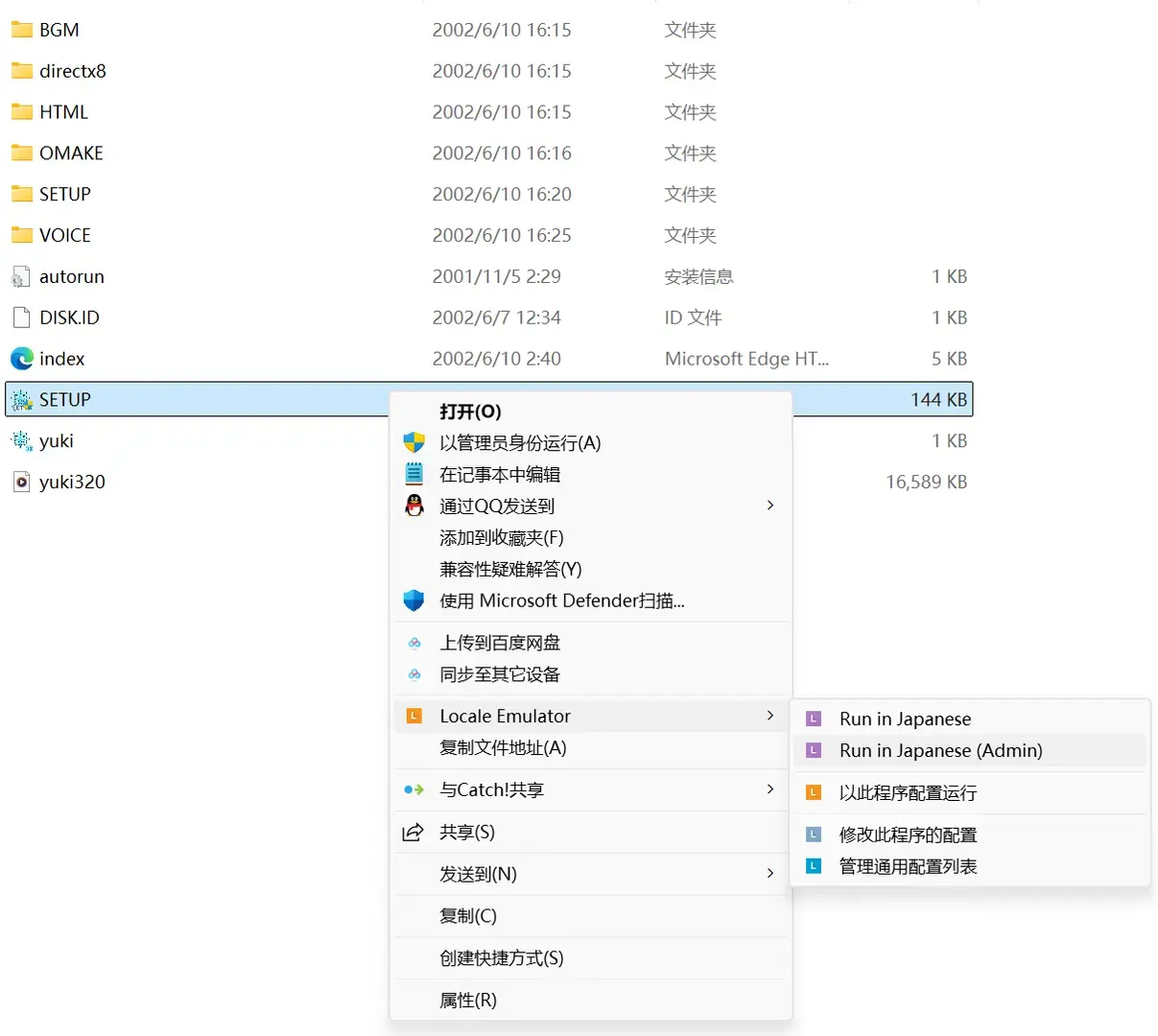1158x1036 pixels.
Task: Click the 144 KB size of SETUP
Action: coord(938,400)
